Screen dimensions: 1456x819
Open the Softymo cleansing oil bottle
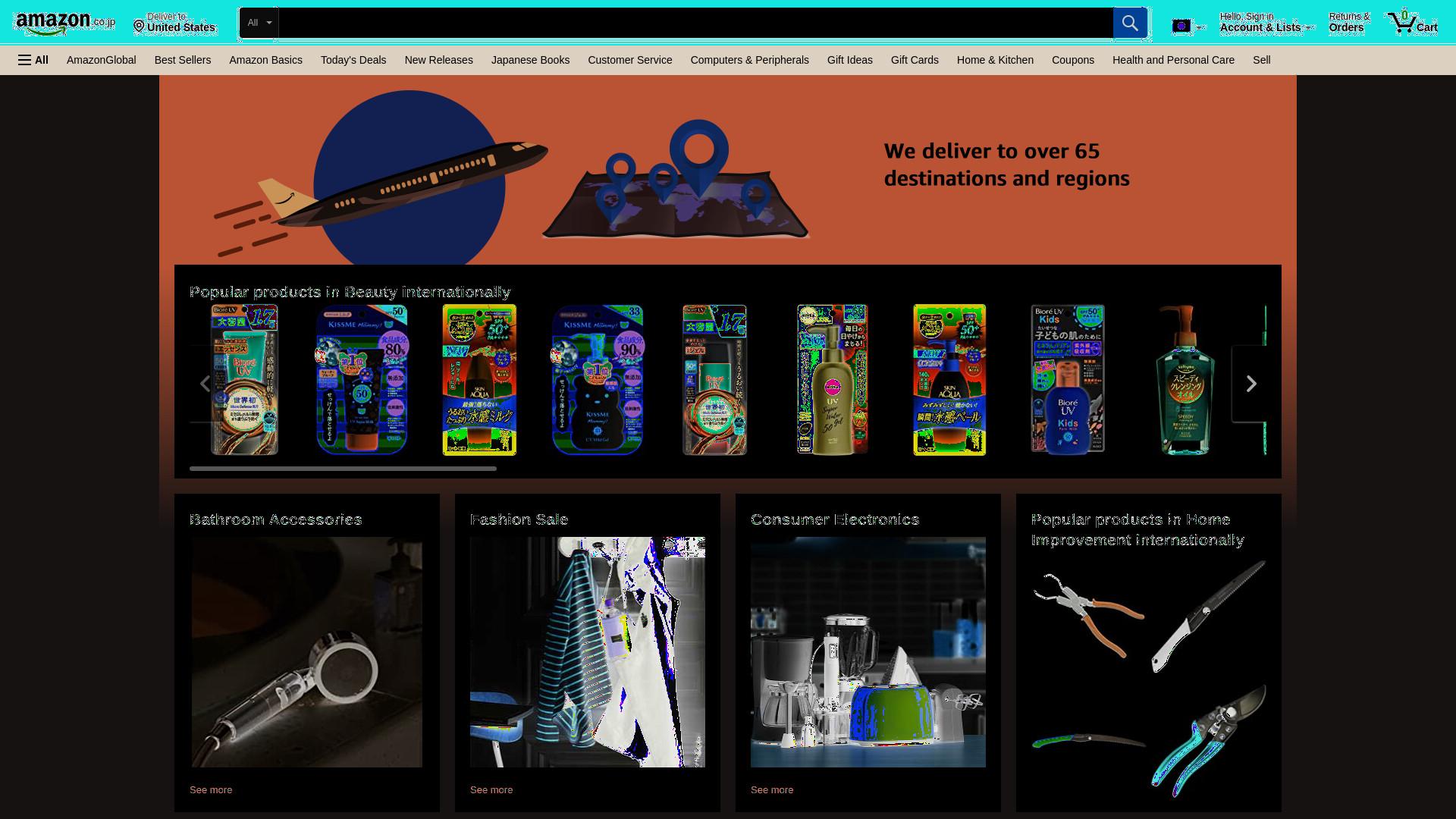1185,380
